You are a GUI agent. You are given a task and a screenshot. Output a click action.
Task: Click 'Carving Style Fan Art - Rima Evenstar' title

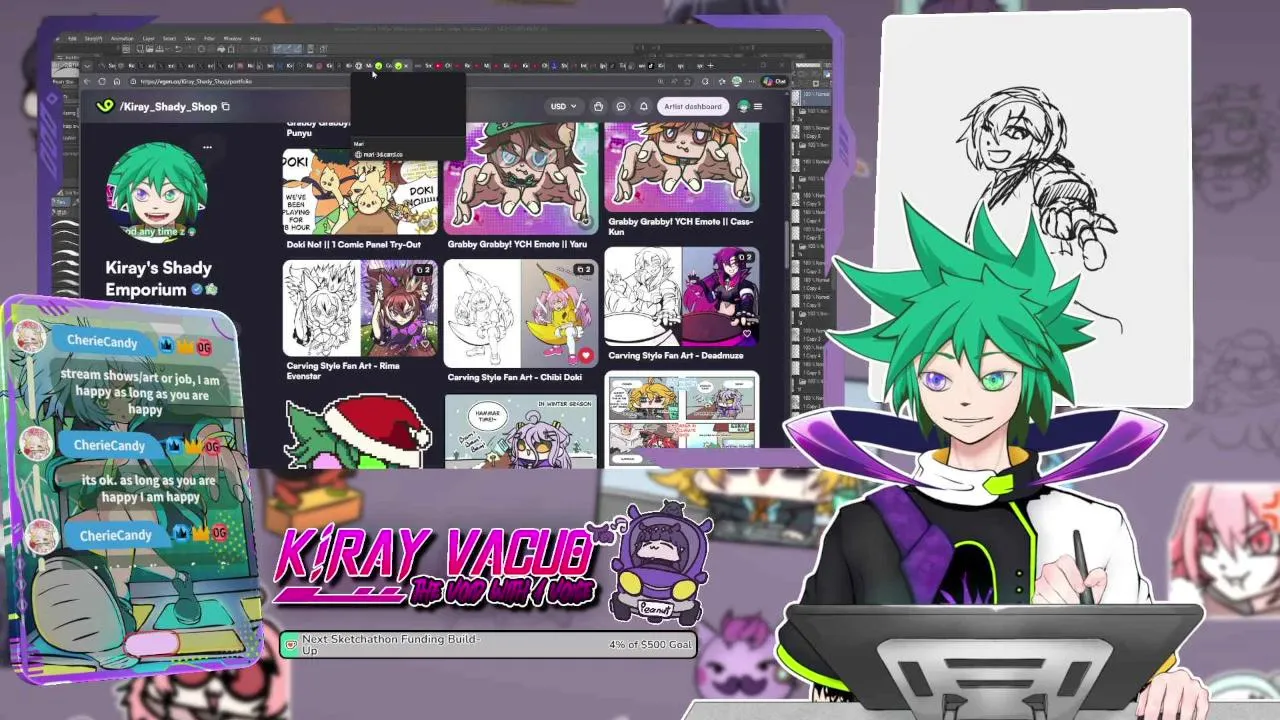pos(343,370)
